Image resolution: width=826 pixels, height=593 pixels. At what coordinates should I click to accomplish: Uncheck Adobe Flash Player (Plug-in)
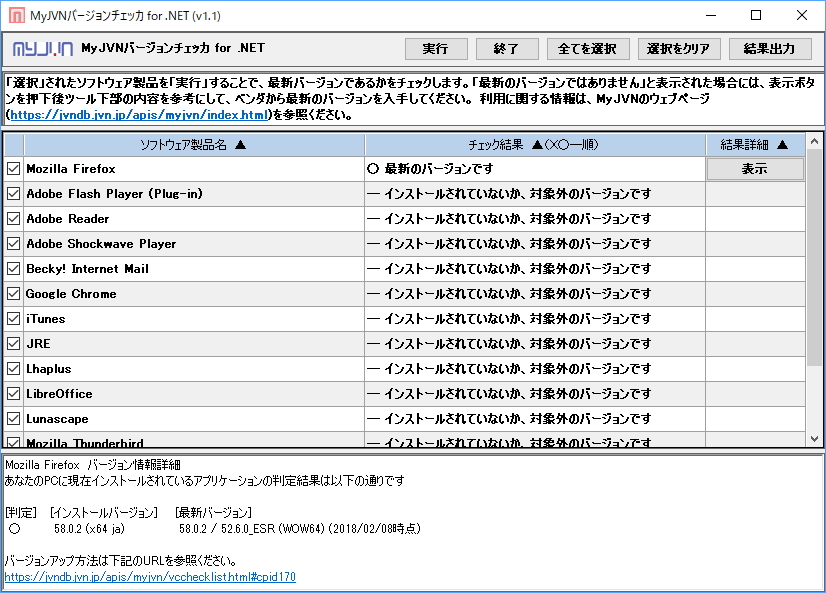[13, 193]
